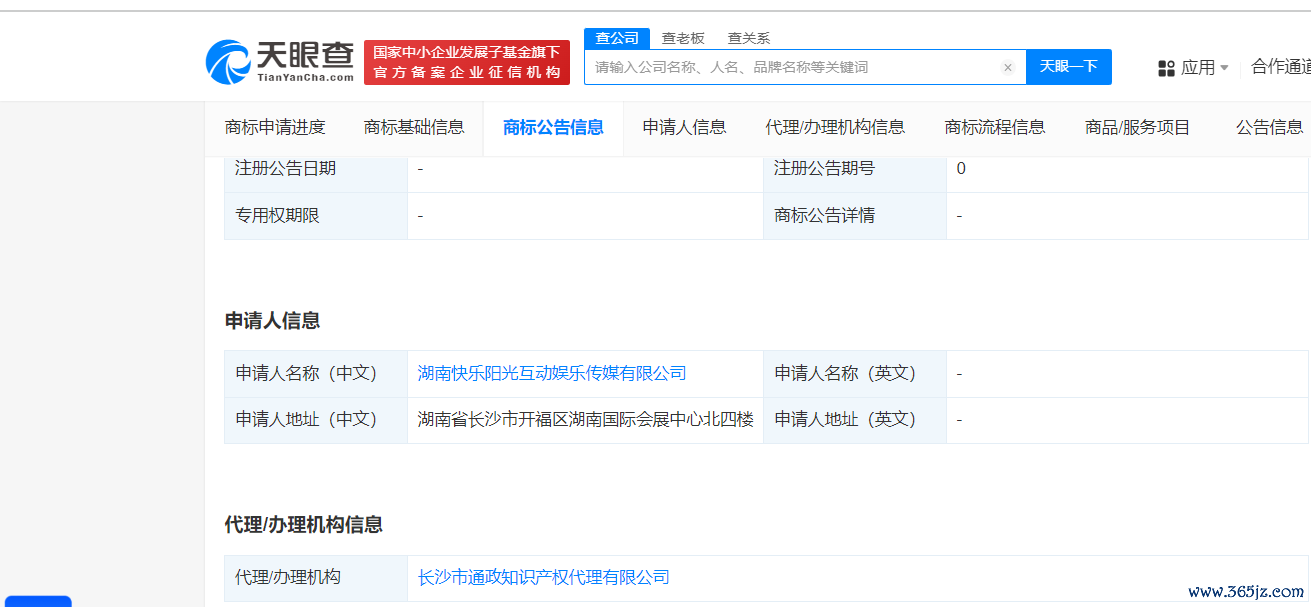Image resolution: width=1311 pixels, height=607 pixels.
Task: Clear the search box with the X icon
Action: pyautogui.click(x=1007, y=67)
